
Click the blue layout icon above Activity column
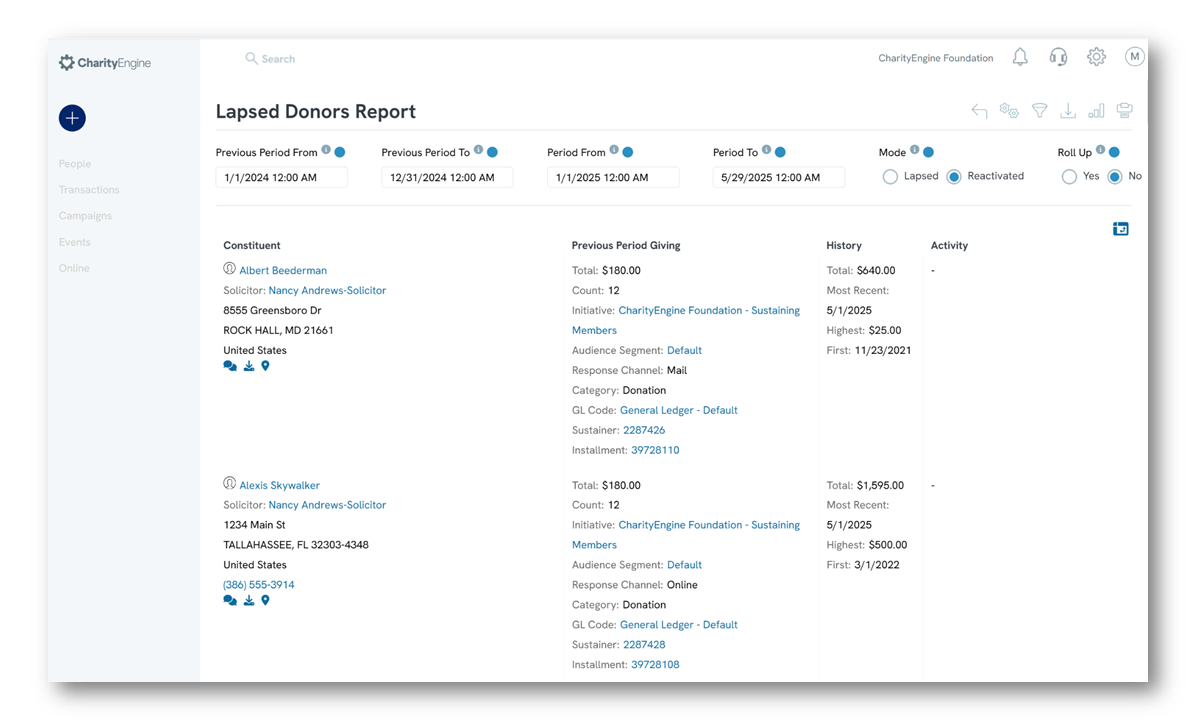pyautogui.click(x=1120, y=229)
